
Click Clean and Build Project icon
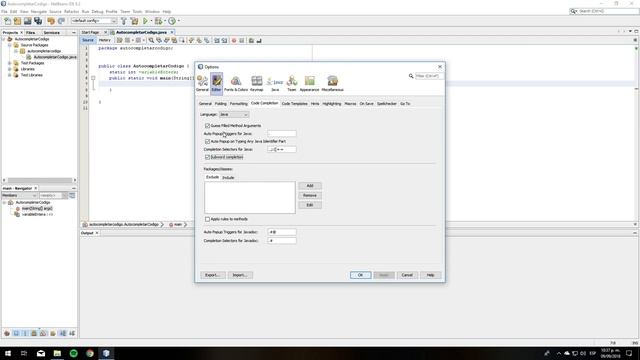pyautogui.click(x=134, y=21)
